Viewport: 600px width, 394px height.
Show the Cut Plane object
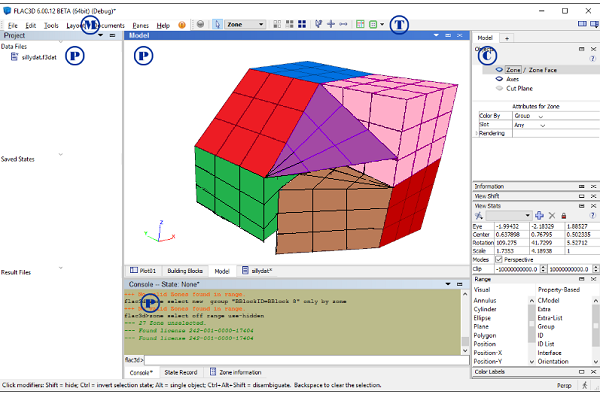[499, 88]
